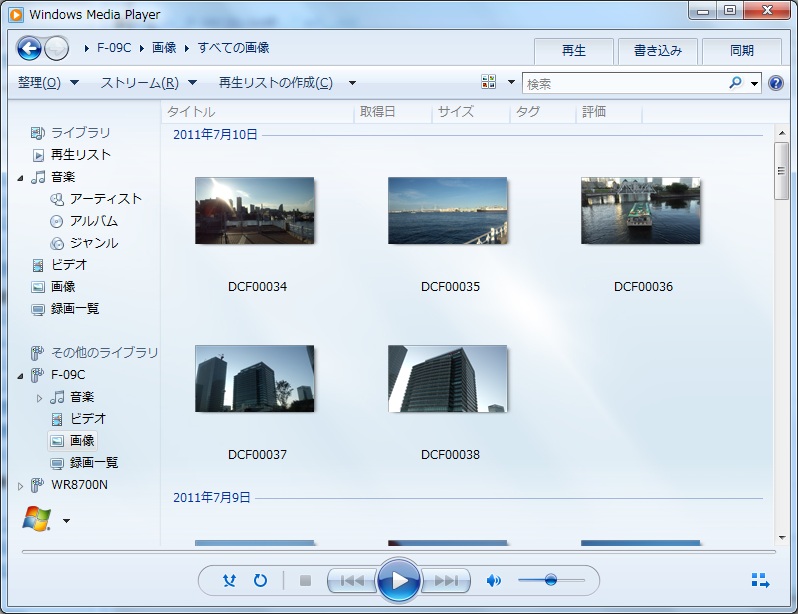Select 画像 under F-09C

click(72, 440)
